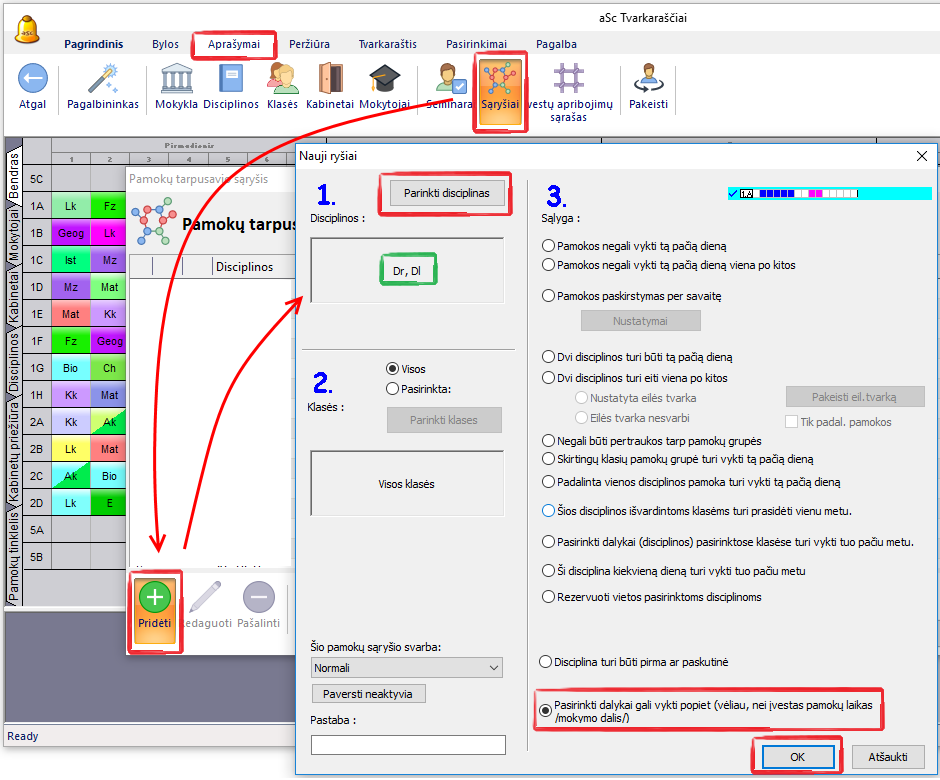Select 'Disciplina turi būti pirma ar paskutinė'
The height and width of the screenshot is (780, 940).
pyautogui.click(x=546, y=662)
